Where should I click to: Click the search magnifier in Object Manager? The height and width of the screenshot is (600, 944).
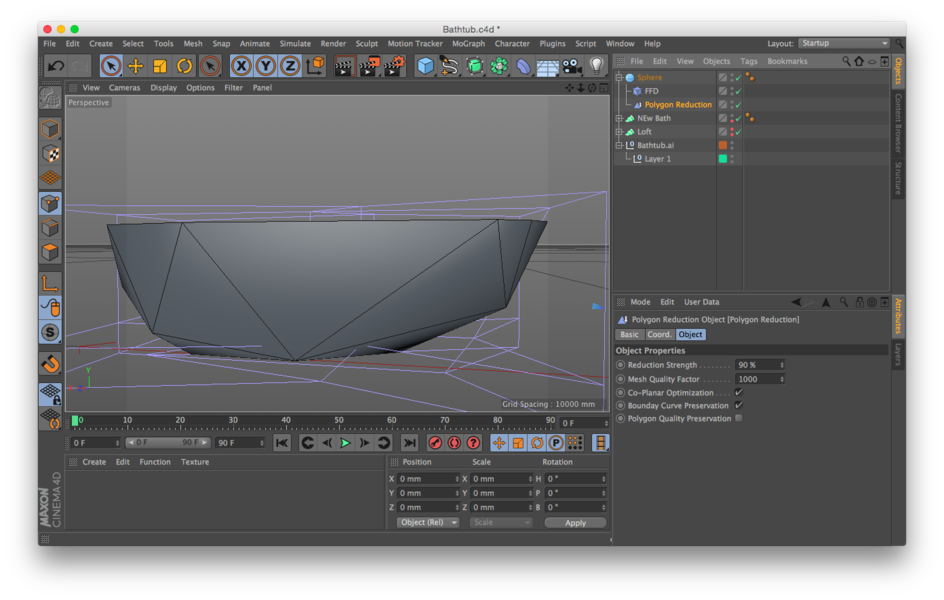point(846,61)
